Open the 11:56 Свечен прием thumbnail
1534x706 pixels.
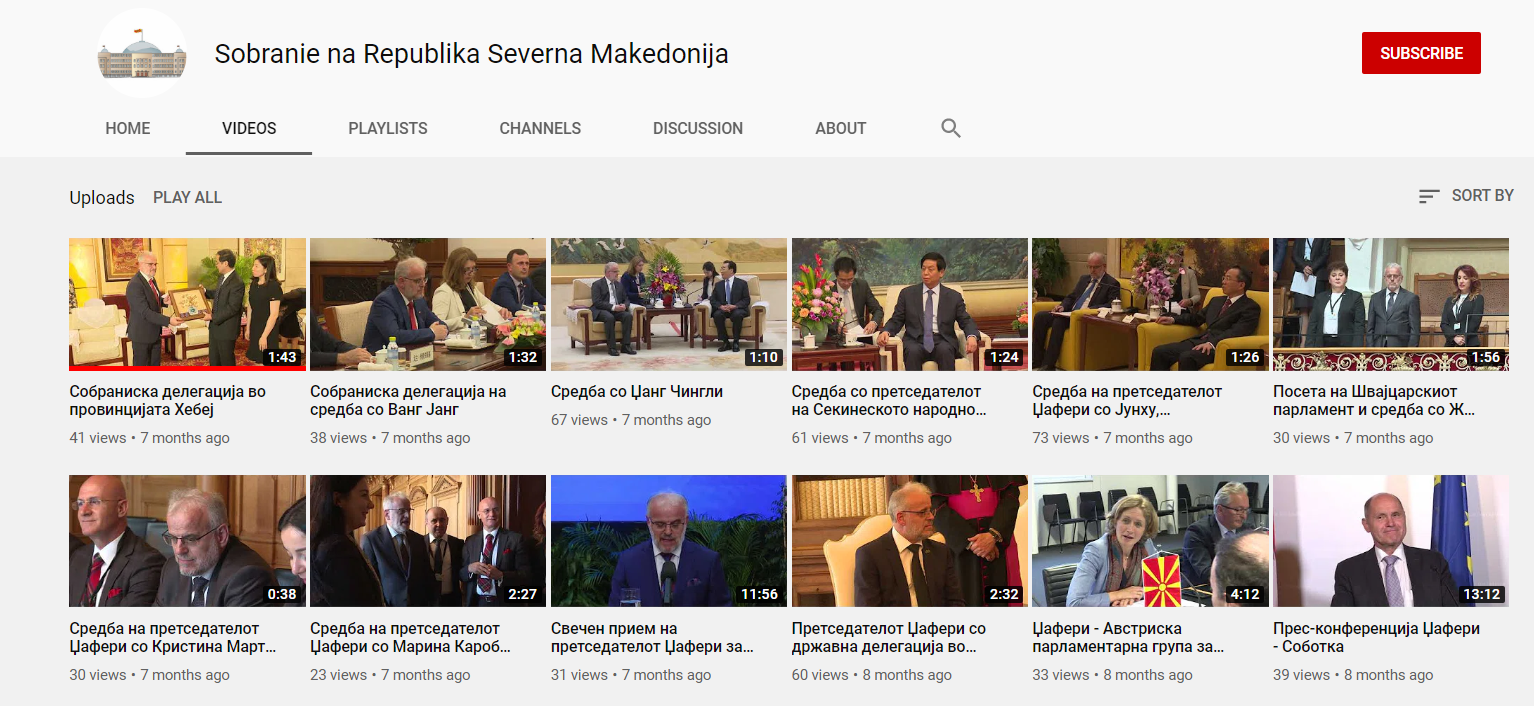click(669, 541)
